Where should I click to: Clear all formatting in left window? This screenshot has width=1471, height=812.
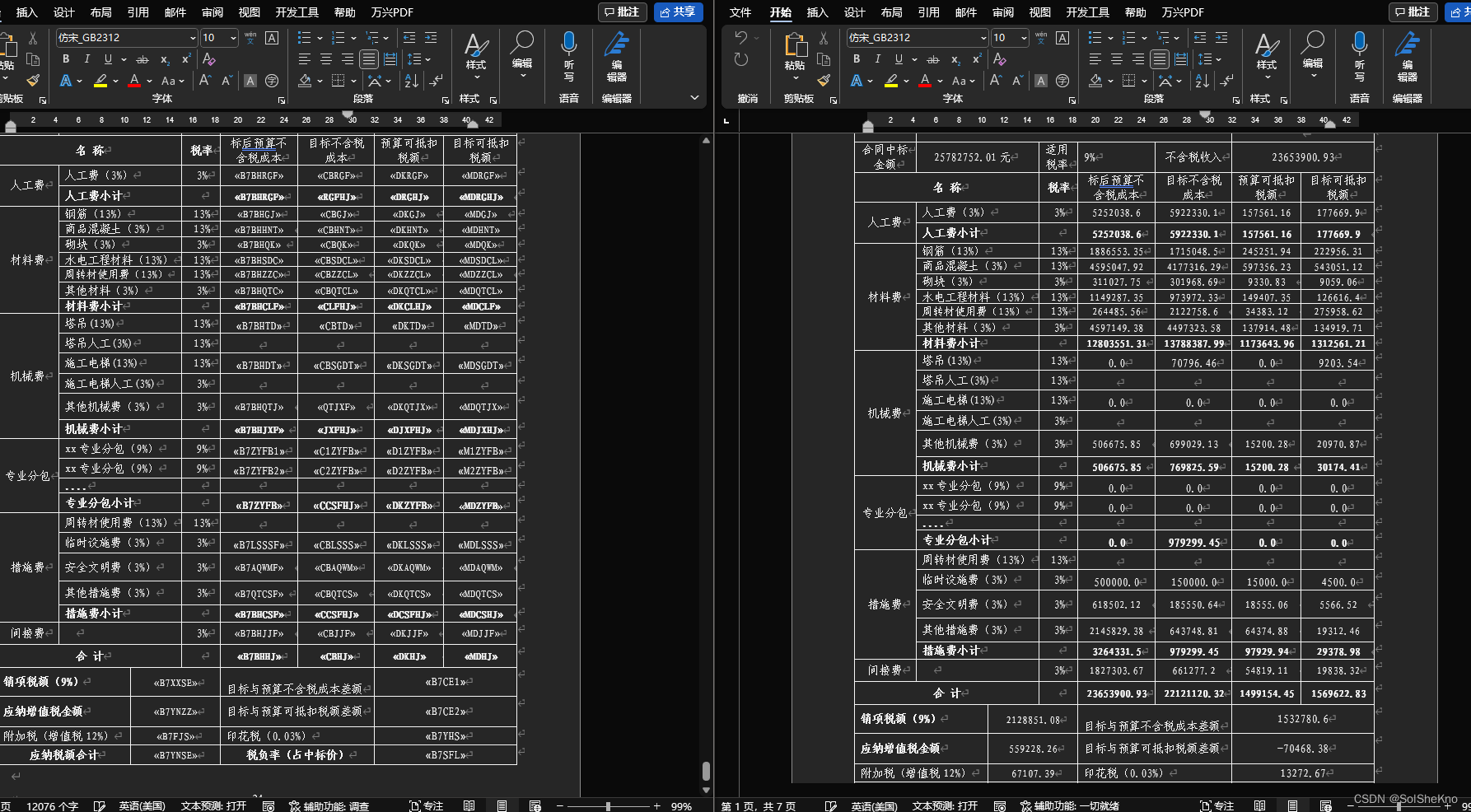click(208, 59)
